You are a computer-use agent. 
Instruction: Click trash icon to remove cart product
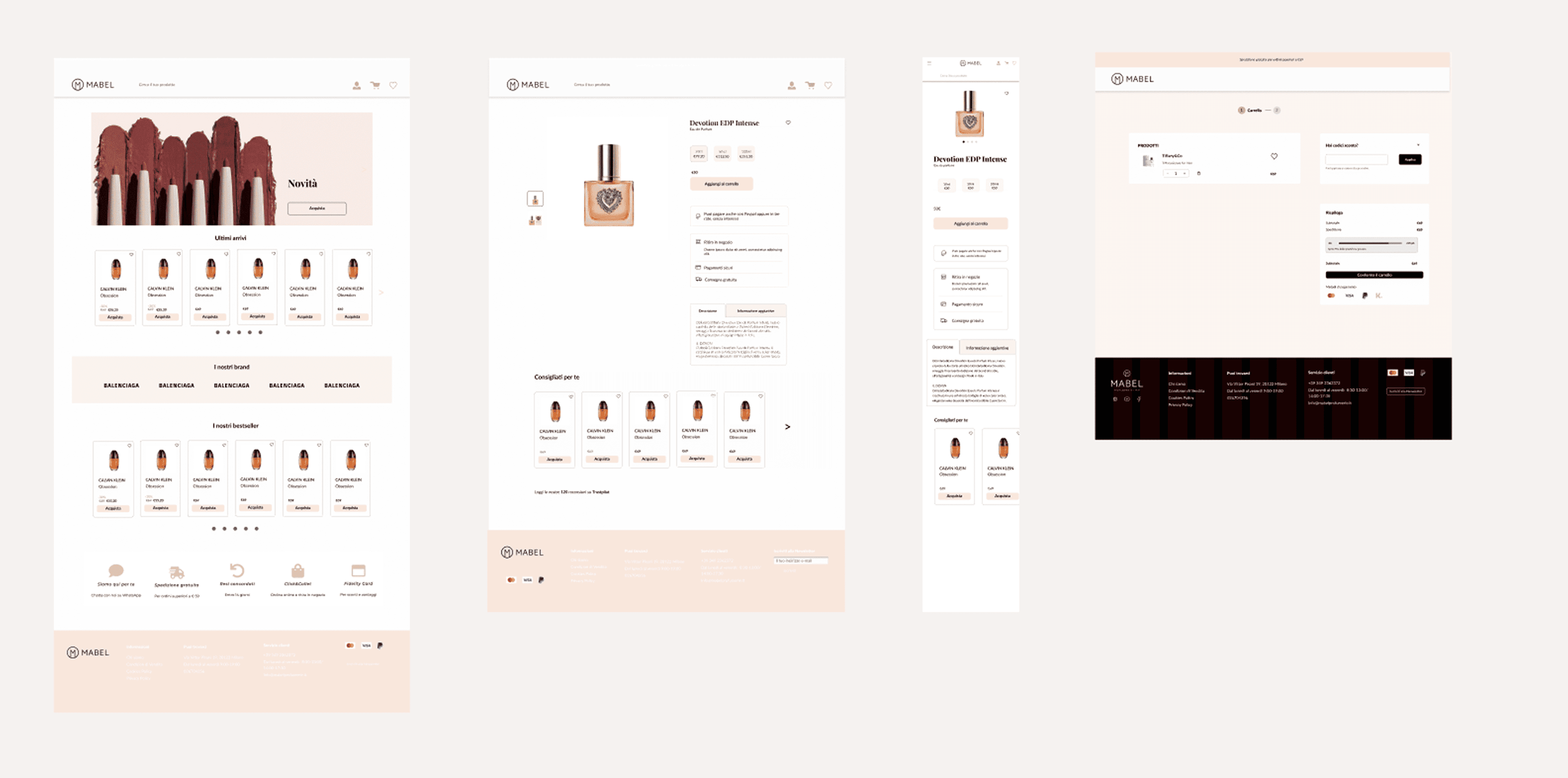(x=1198, y=173)
